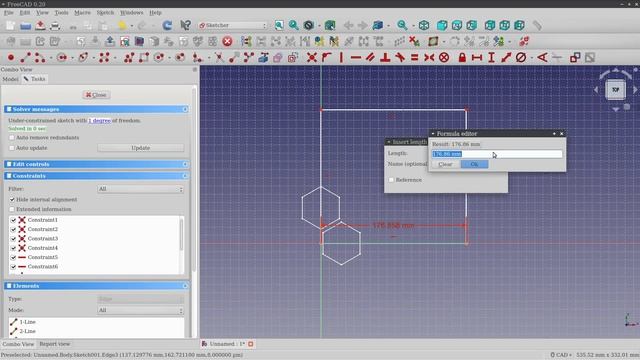
Task: Collapse the Constraints section
Action: [x=185, y=176]
